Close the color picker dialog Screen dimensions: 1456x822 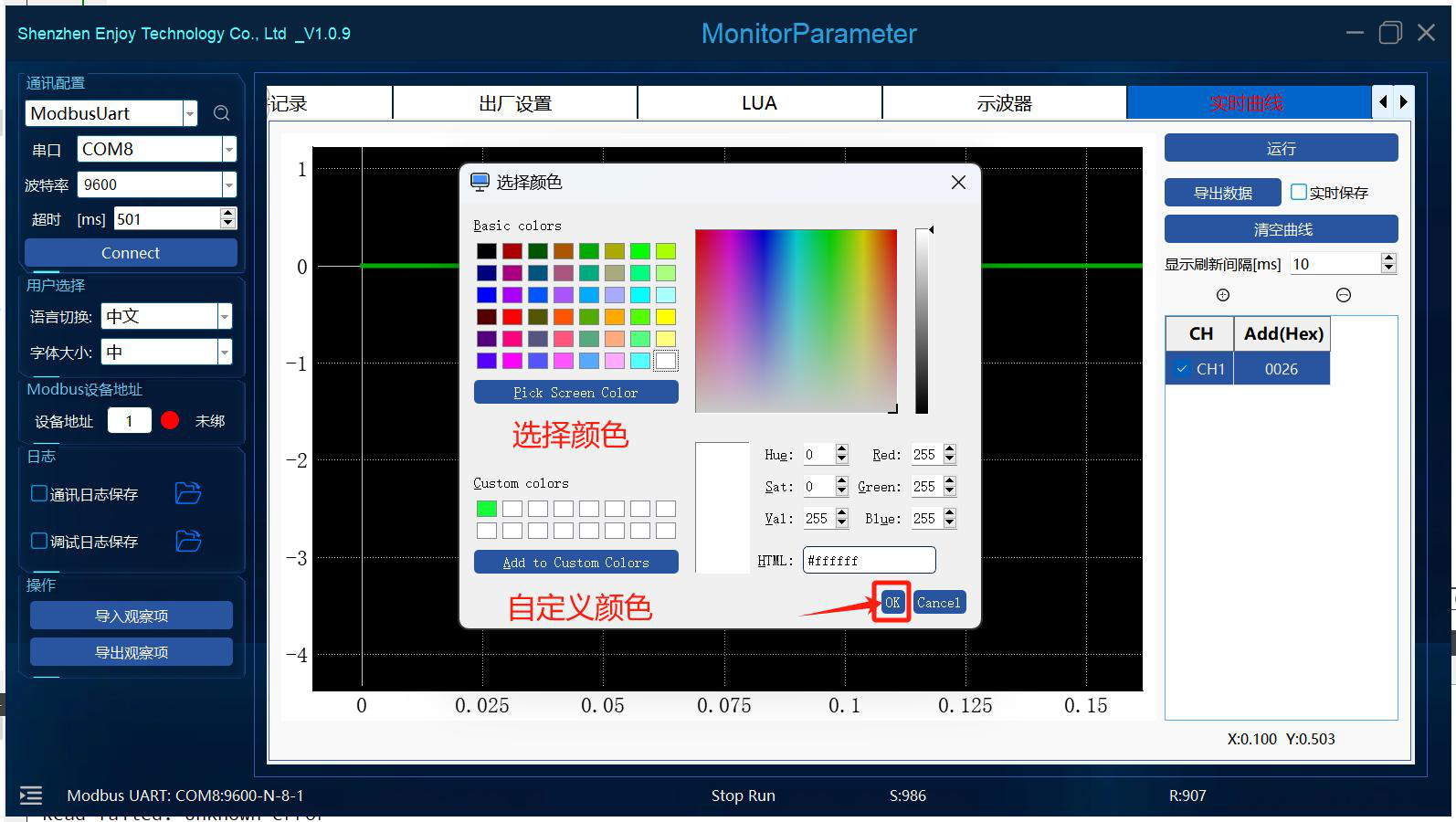coord(958,182)
